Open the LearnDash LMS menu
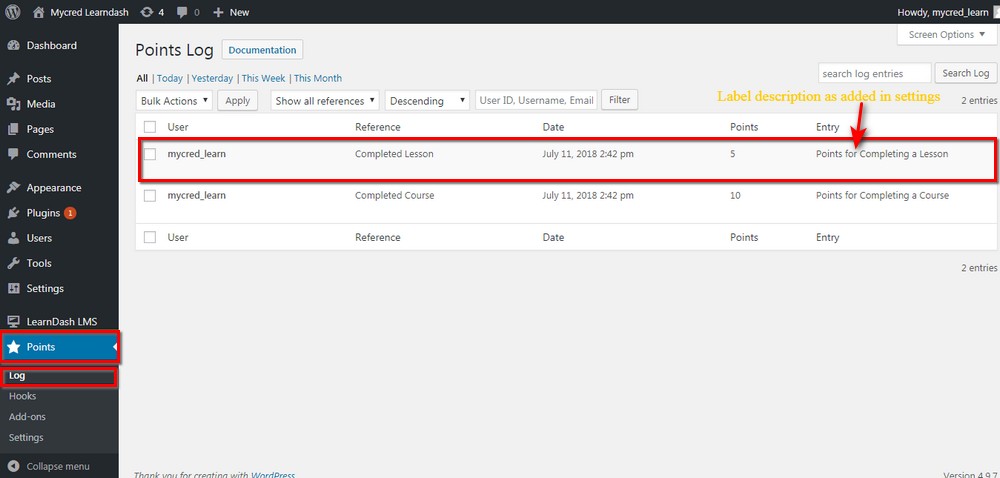The height and width of the screenshot is (478, 1000). [x=59, y=322]
